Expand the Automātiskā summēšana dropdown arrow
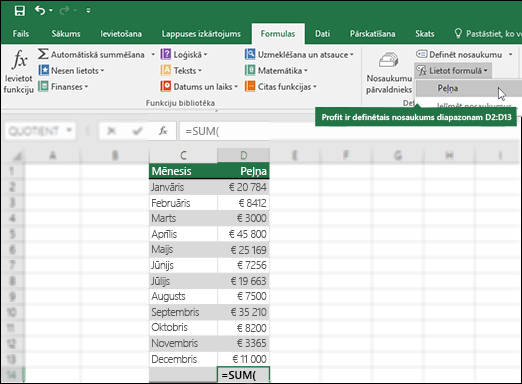This screenshot has width=522, height=384. click(153, 54)
